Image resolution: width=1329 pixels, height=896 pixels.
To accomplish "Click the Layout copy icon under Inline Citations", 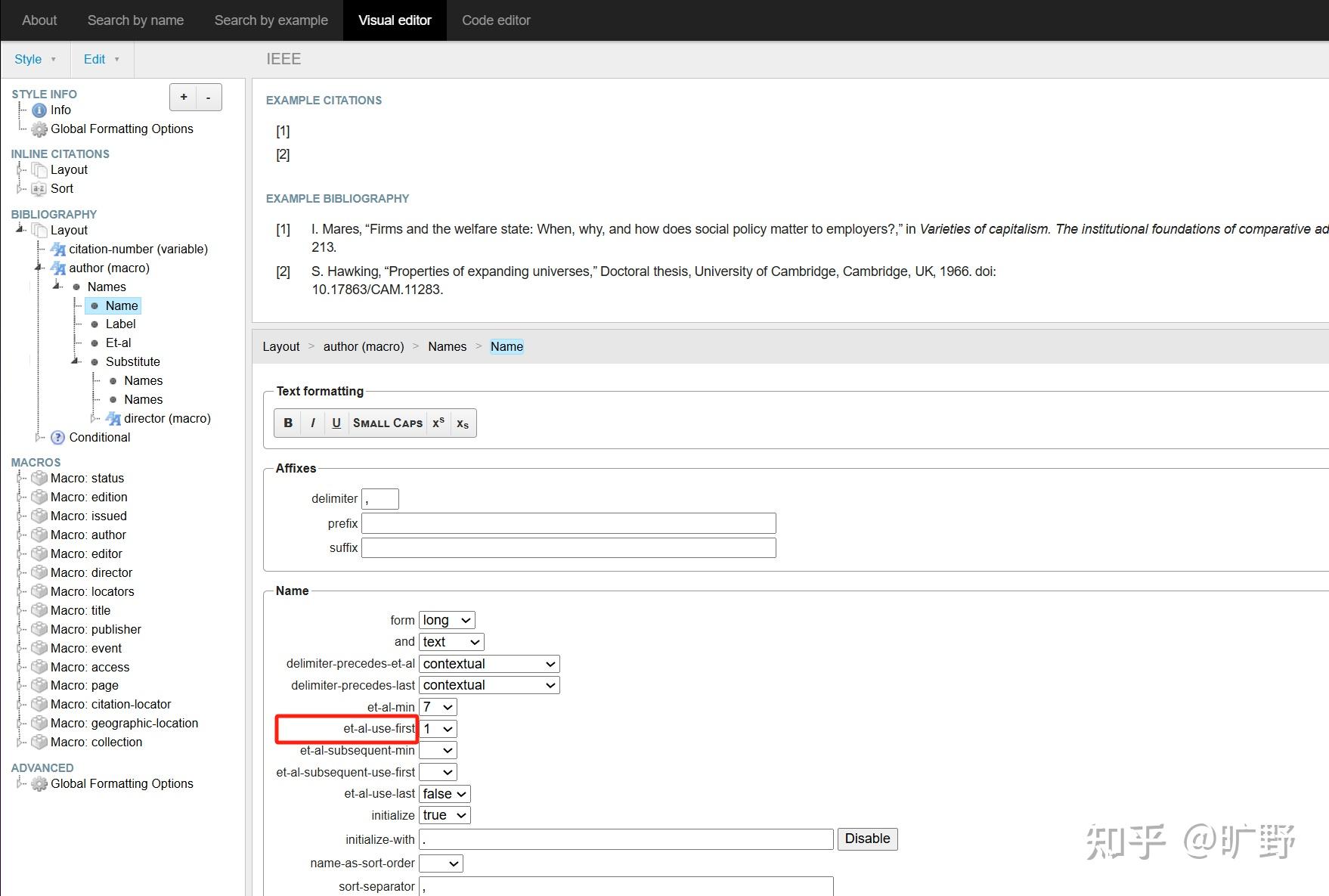I will [x=39, y=169].
